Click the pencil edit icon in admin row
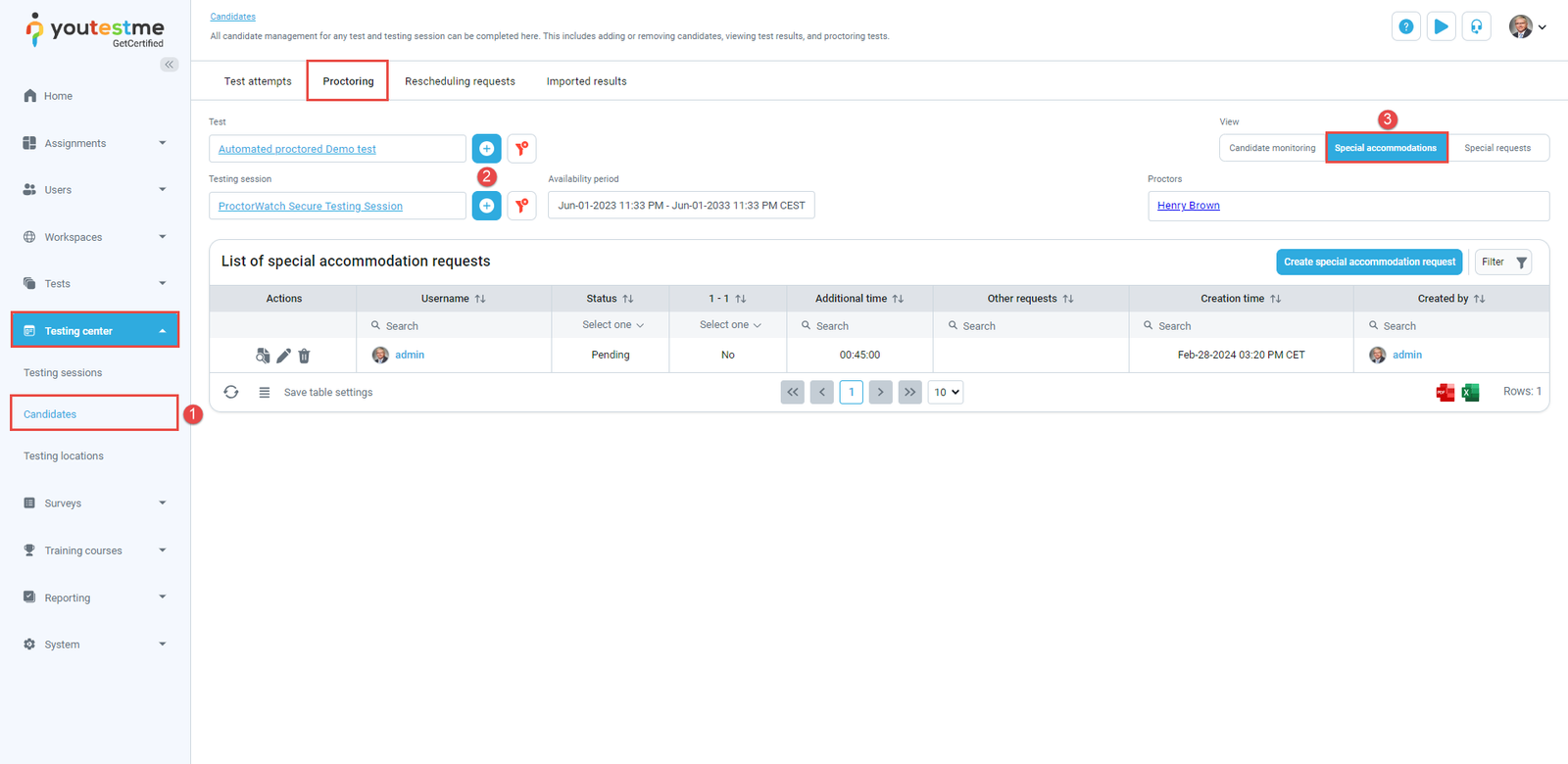 (283, 356)
